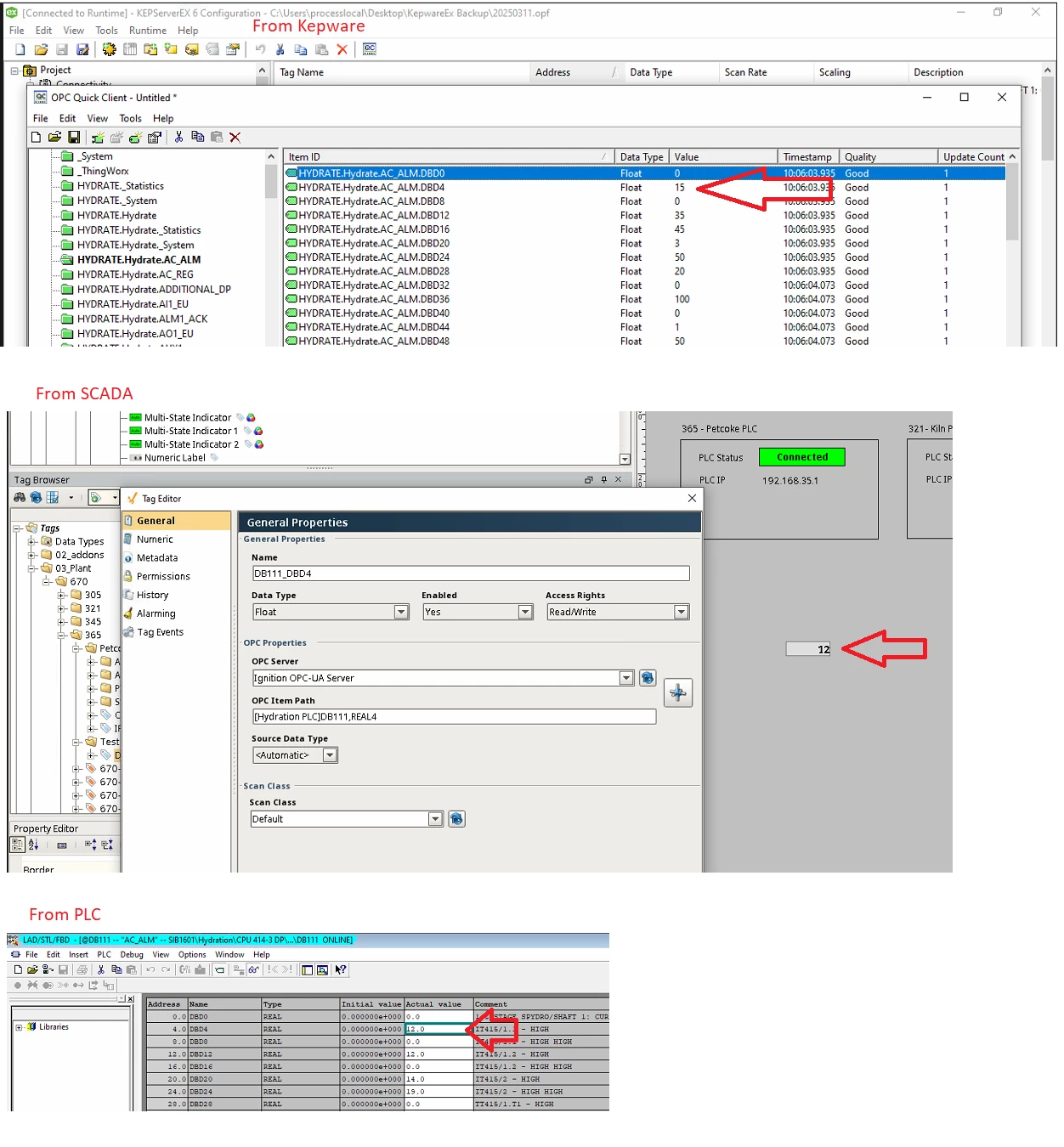The image size is (1064, 1147).
Task: Click the scroll-up arrow of Quick Client group tree
Action: (x=271, y=156)
